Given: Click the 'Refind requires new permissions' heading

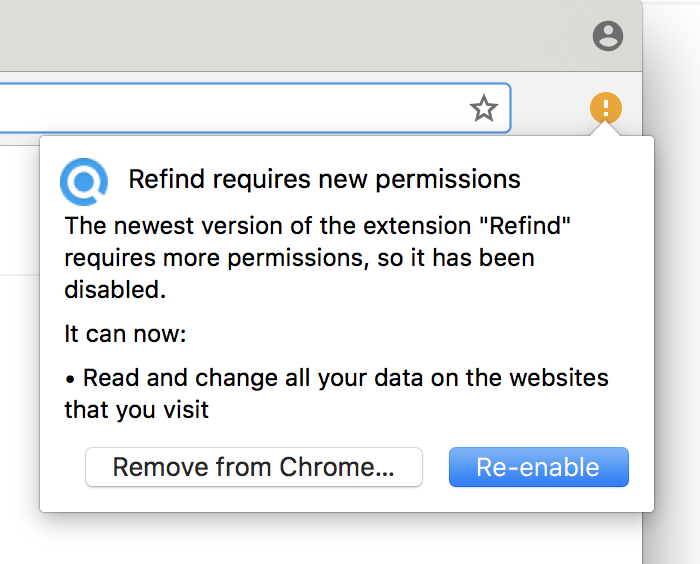Looking at the screenshot, I should 324,180.
